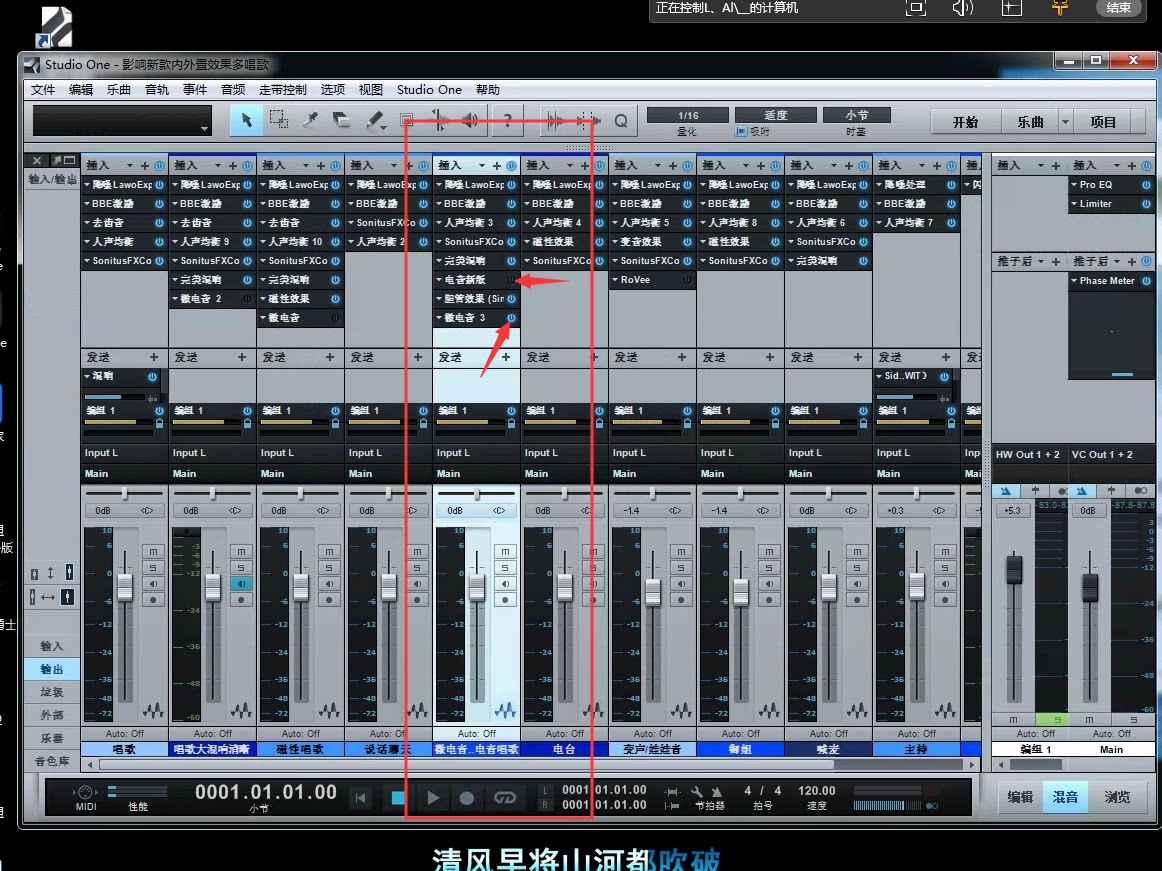Open the dropdown arrow next to 乐曲 button
Image resolution: width=1162 pixels, height=871 pixels.
click(x=1065, y=122)
